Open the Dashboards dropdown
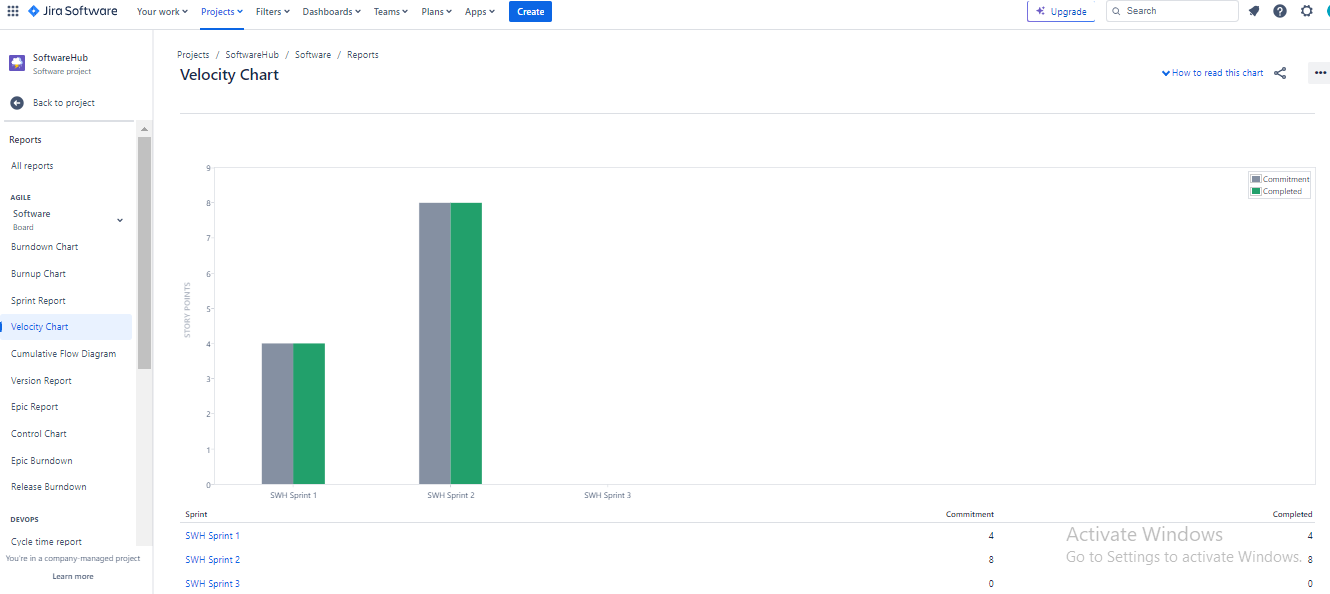Image resolution: width=1330 pixels, height=594 pixels. 332,11
